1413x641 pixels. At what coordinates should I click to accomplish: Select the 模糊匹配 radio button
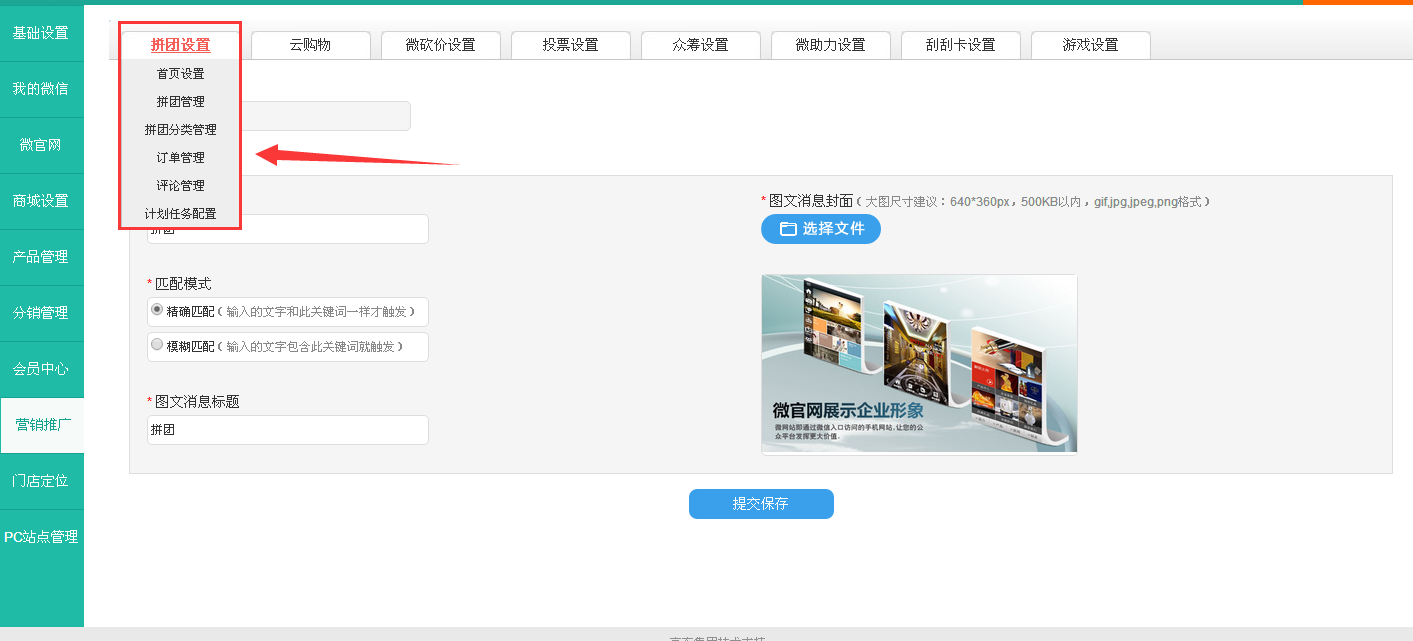point(157,345)
